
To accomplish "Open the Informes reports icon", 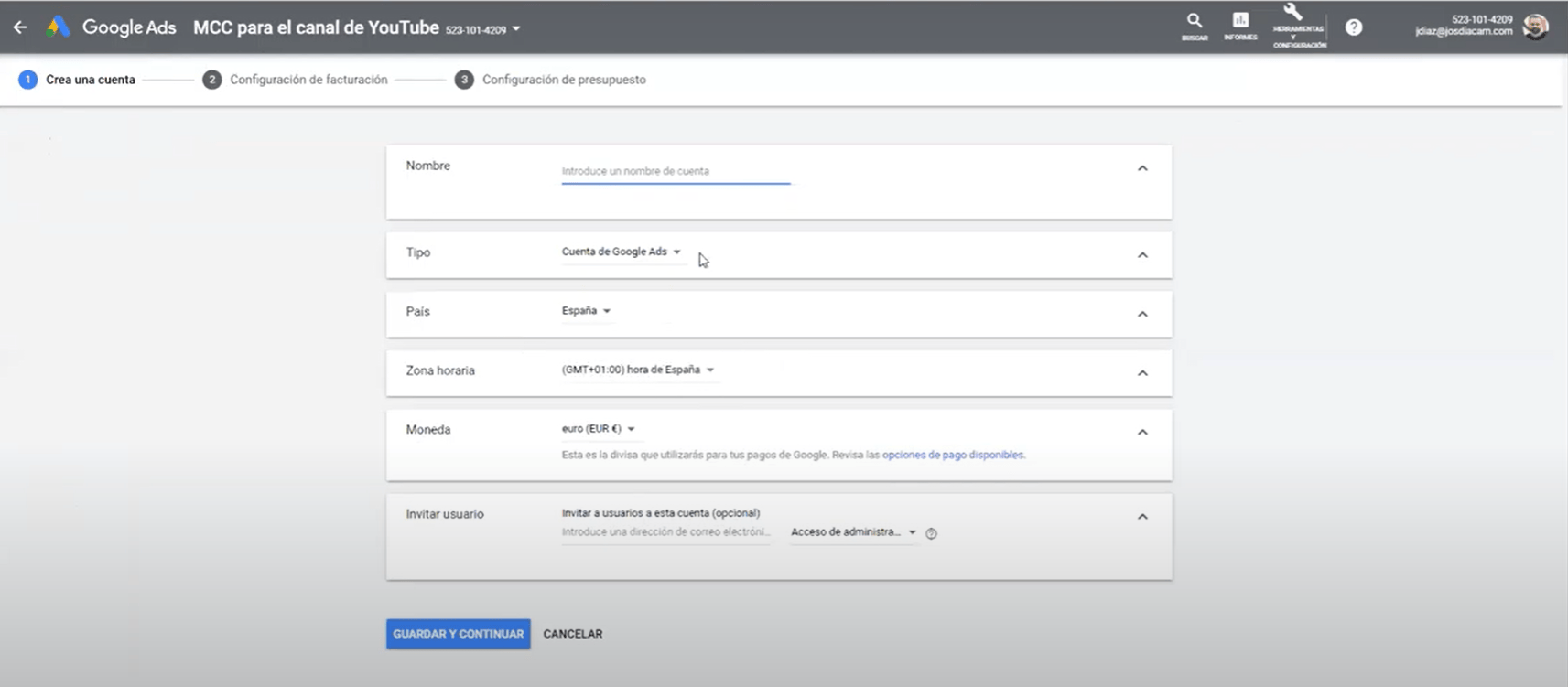I will click(x=1240, y=27).
